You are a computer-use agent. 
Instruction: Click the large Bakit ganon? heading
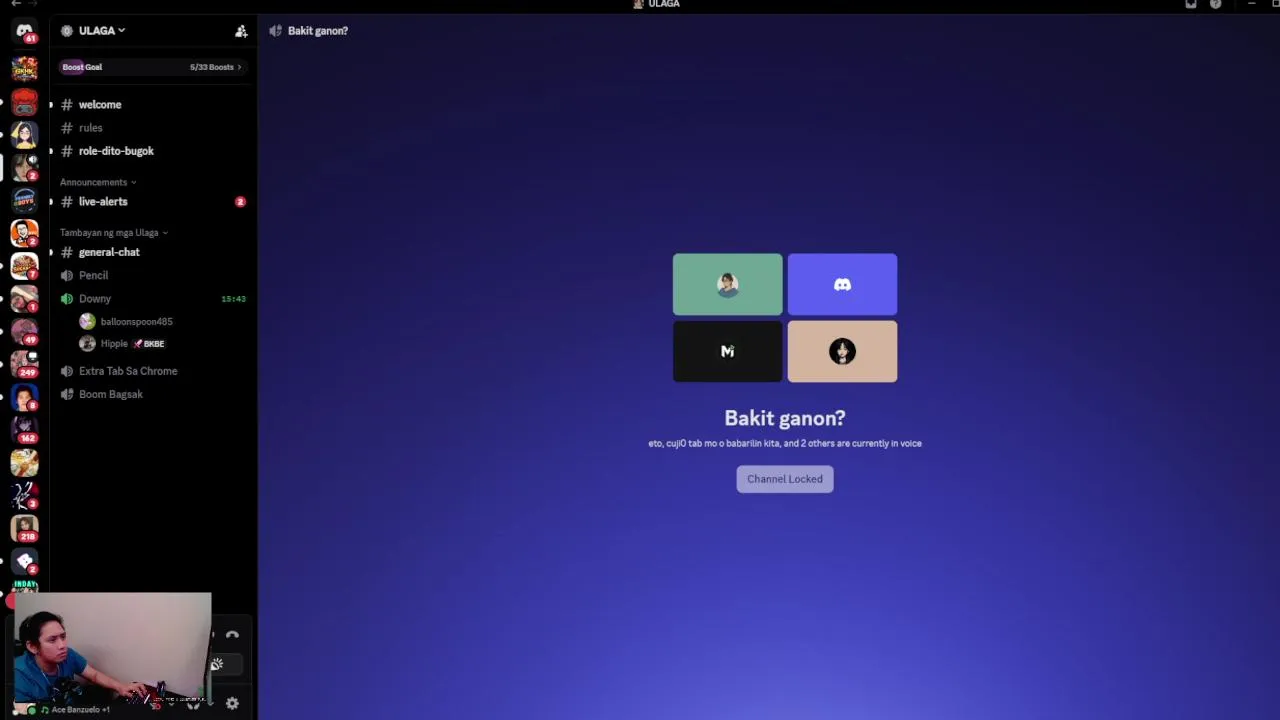coord(785,418)
